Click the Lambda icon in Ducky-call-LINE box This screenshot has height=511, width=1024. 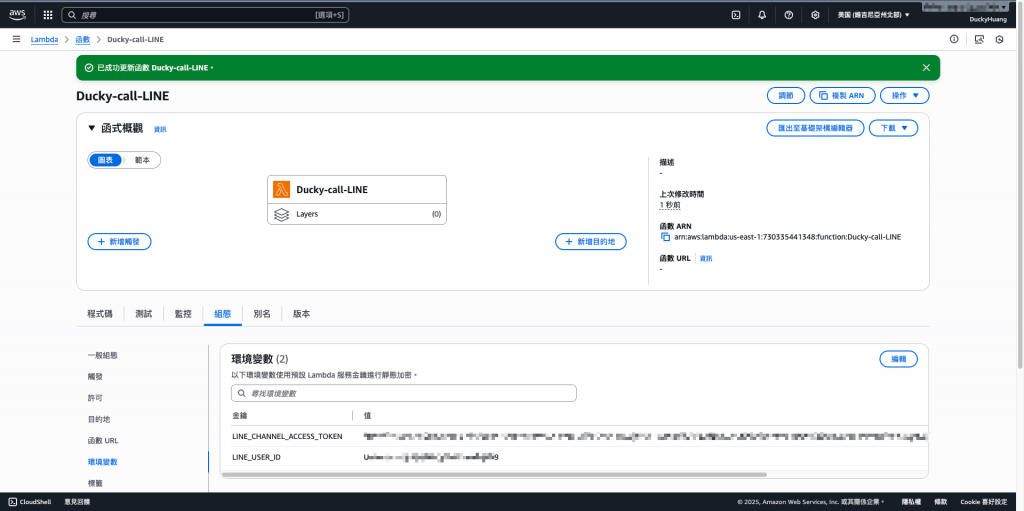(282, 190)
